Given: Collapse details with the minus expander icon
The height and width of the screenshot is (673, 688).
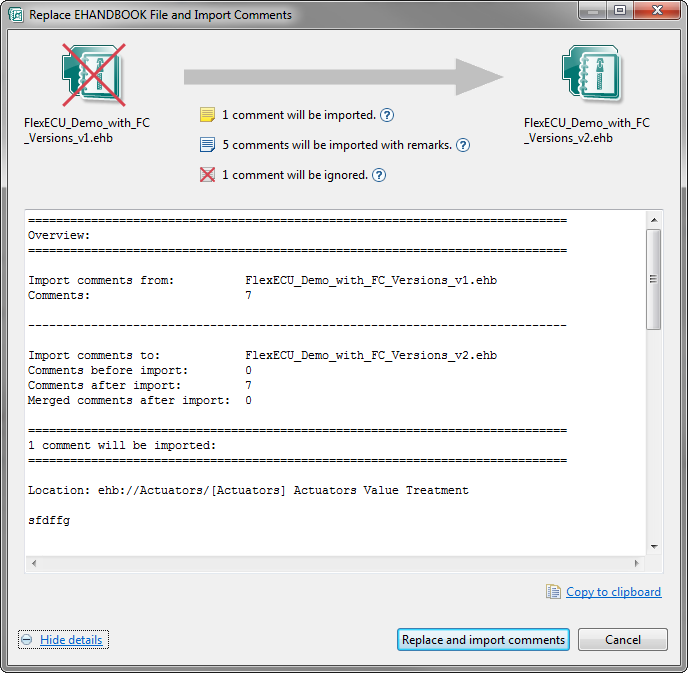Looking at the screenshot, I should coord(27,640).
